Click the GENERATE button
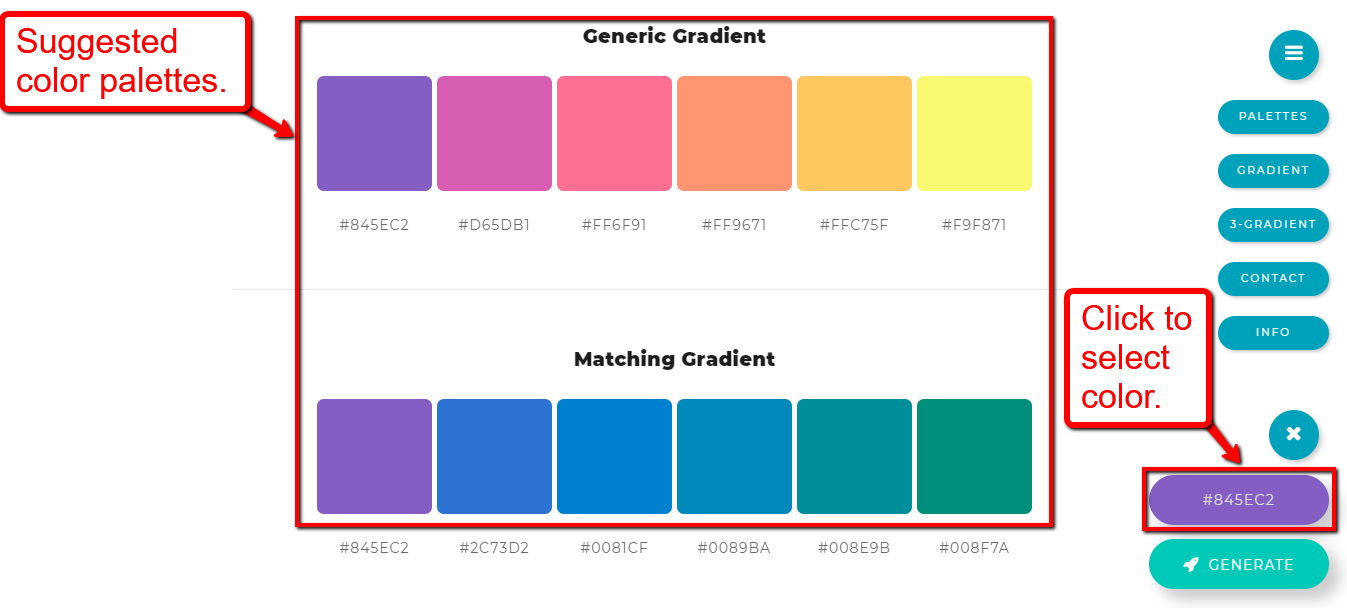This screenshot has width=1347, height=608. (x=1238, y=564)
